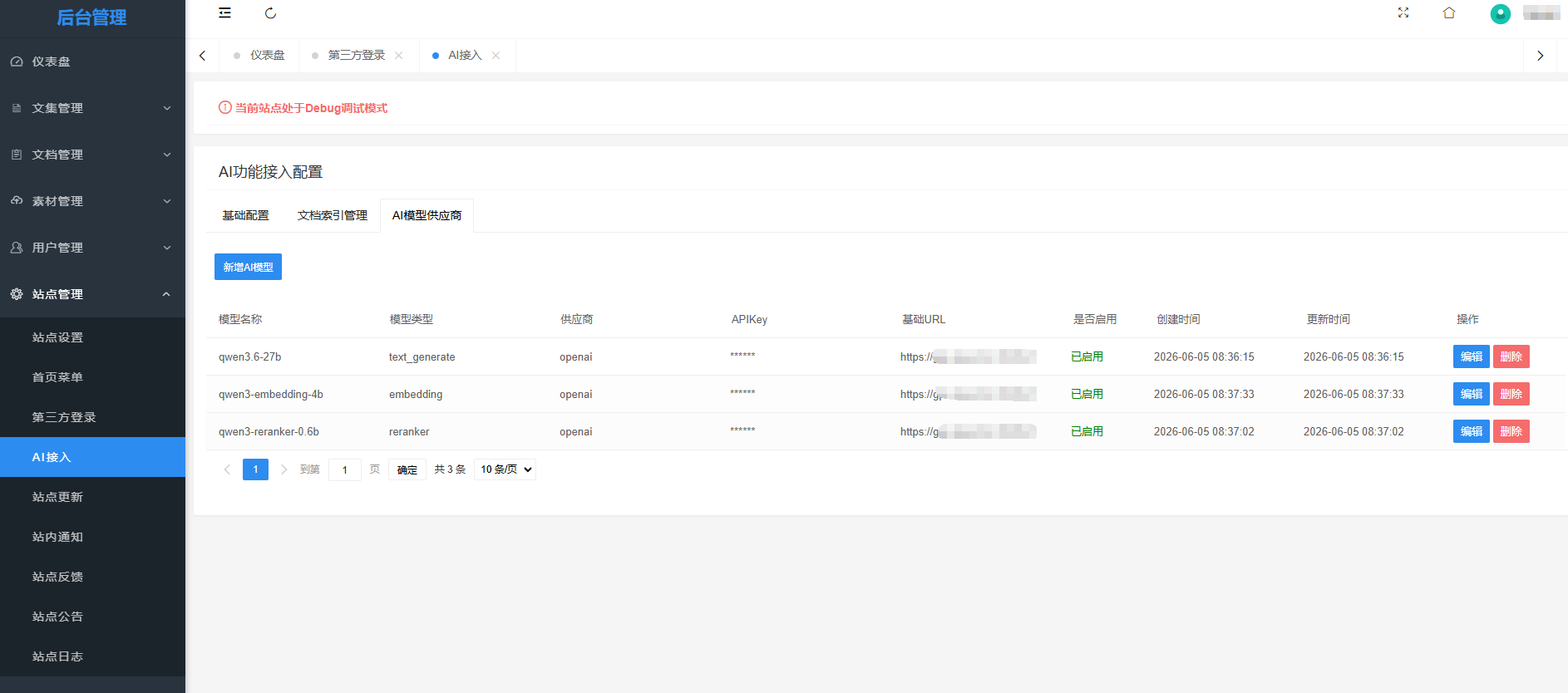Click the 后台管理 logo title
Screen dimensions: 1568x693
click(91, 17)
